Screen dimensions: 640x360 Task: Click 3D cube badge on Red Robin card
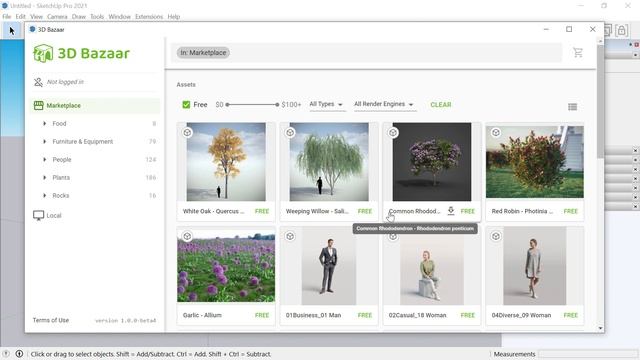496,133
